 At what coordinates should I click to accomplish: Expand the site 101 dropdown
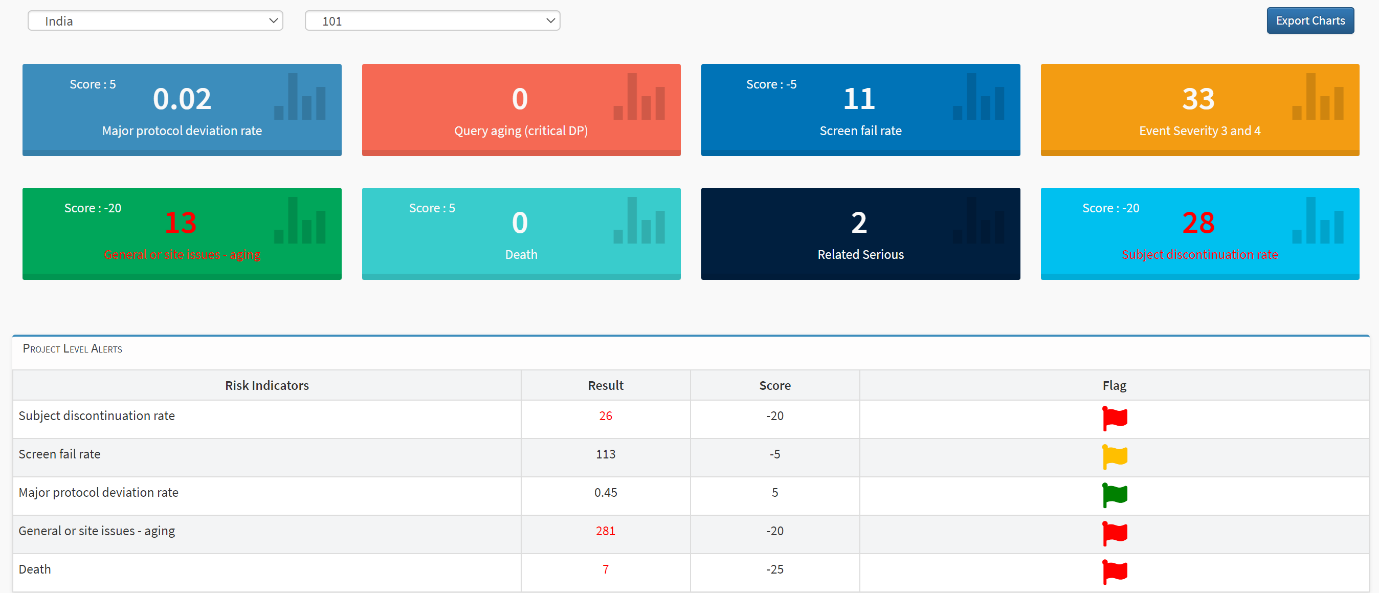[432, 20]
